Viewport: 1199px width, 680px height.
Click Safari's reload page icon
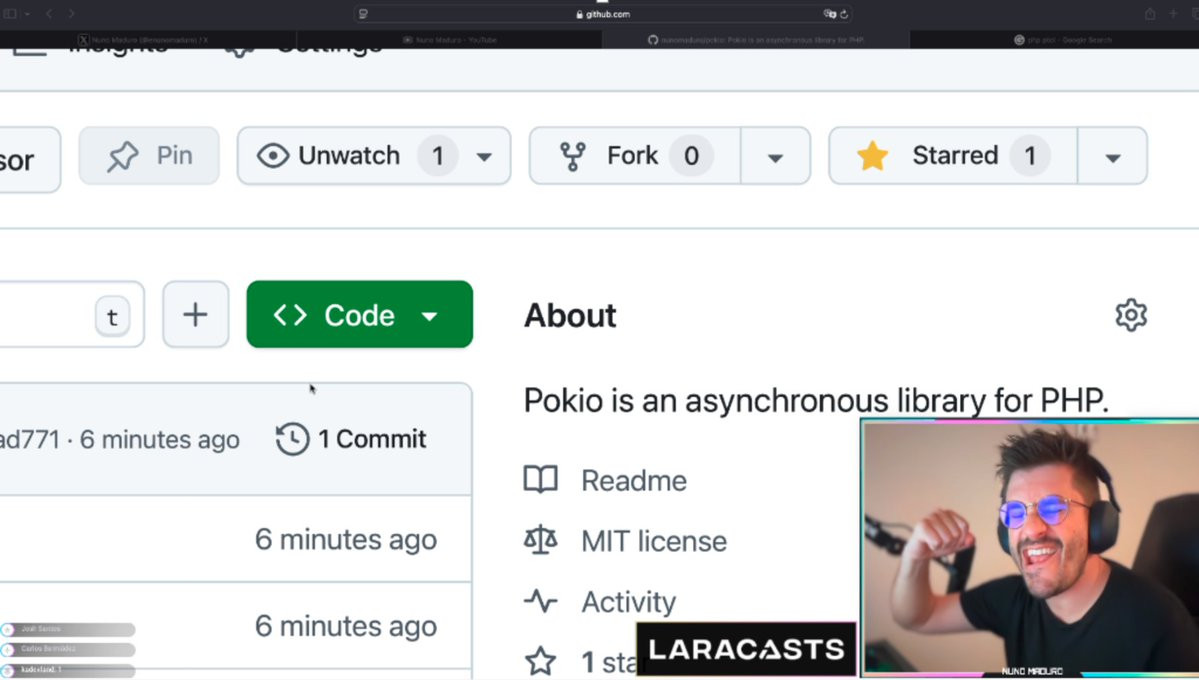pos(844,14)
